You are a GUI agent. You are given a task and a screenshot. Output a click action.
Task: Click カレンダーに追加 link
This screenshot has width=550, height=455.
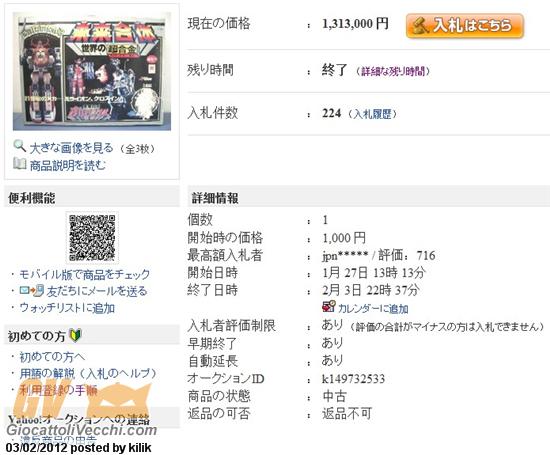click(373, 309)
